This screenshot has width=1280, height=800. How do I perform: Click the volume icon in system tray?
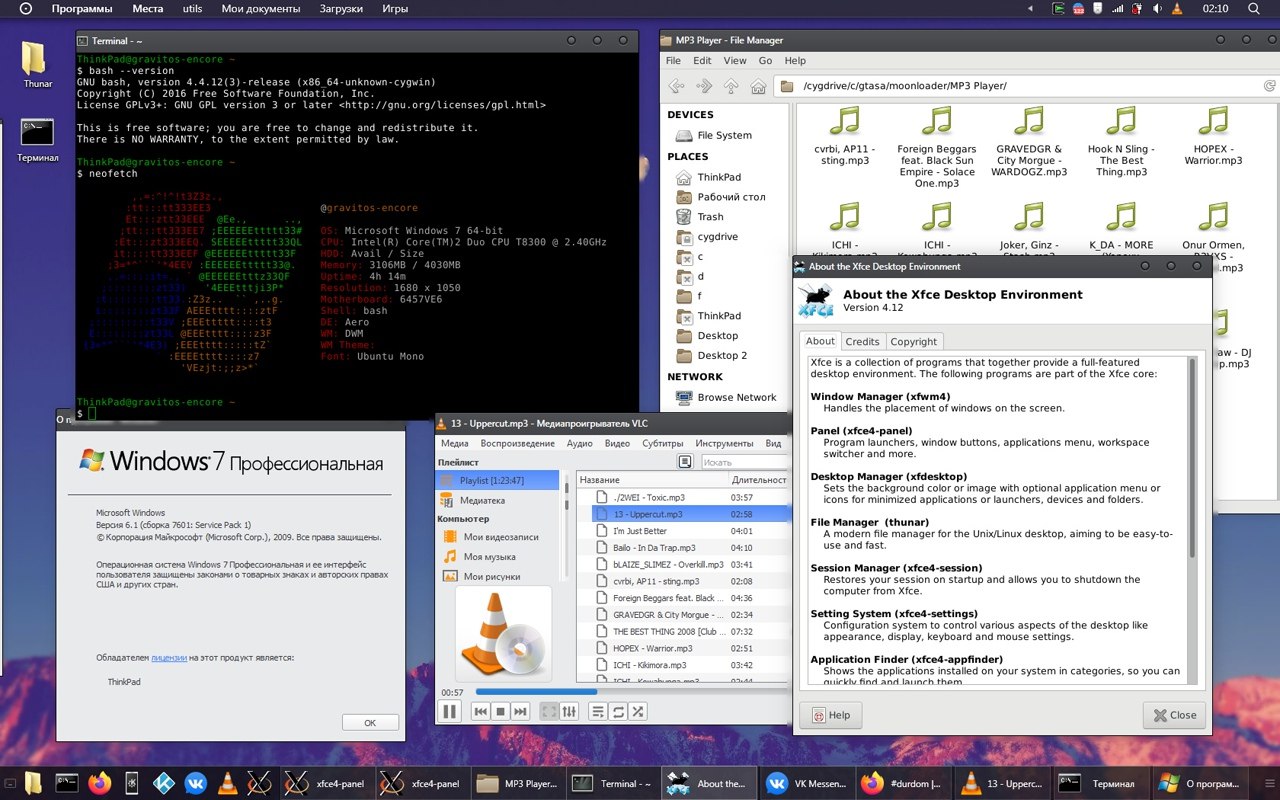click(1159, 9)
